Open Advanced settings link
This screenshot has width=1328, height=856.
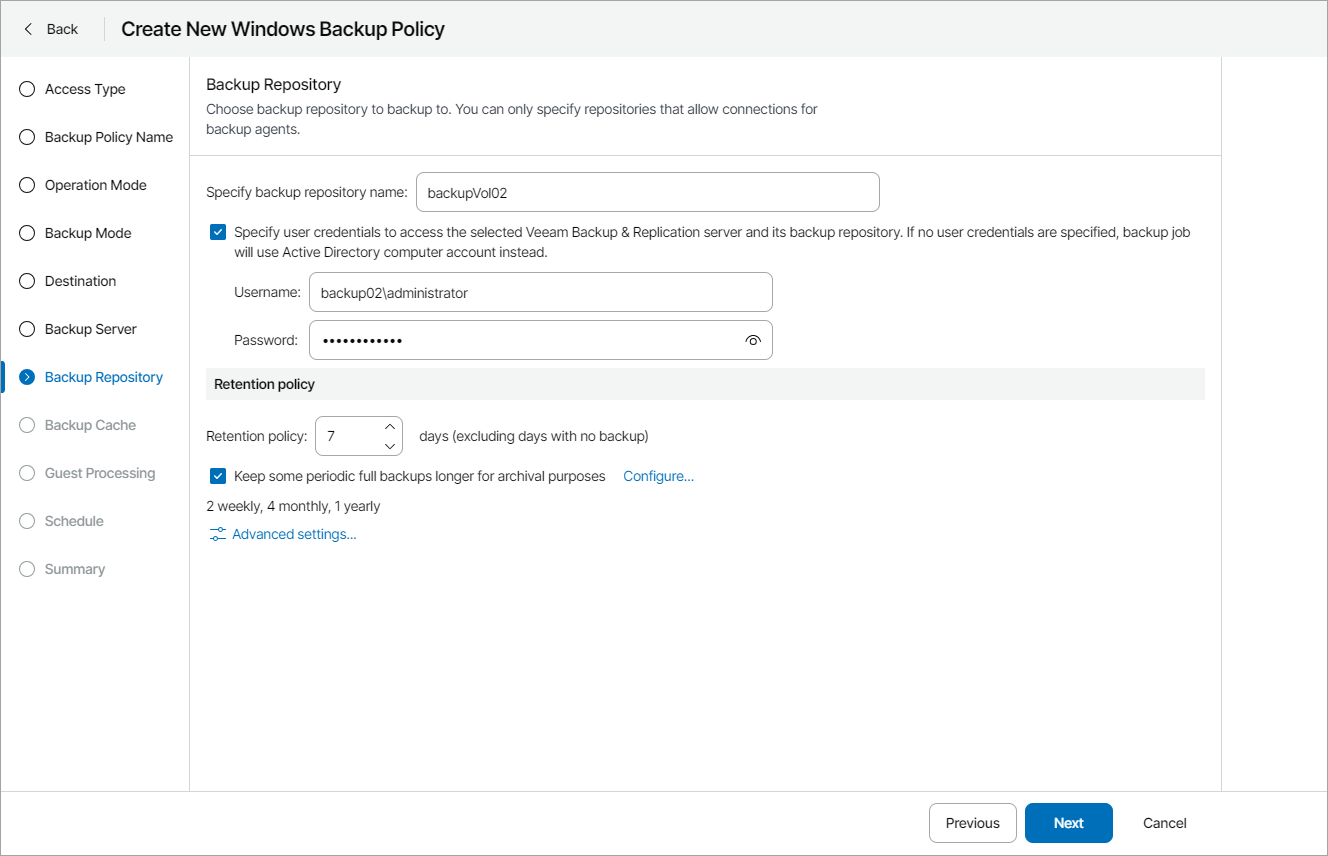coord(294,535)
